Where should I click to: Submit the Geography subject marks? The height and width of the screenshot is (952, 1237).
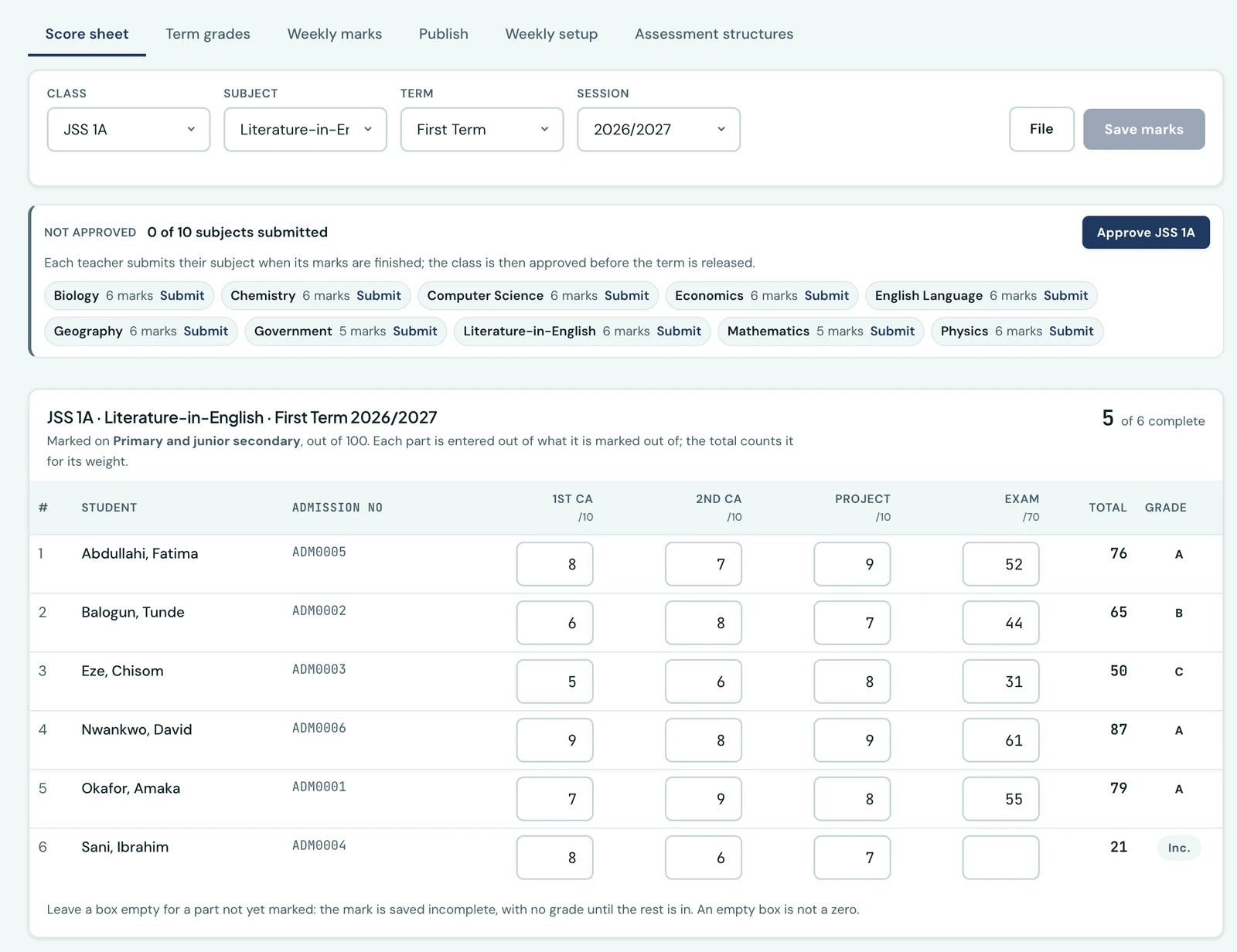[206, 331]
